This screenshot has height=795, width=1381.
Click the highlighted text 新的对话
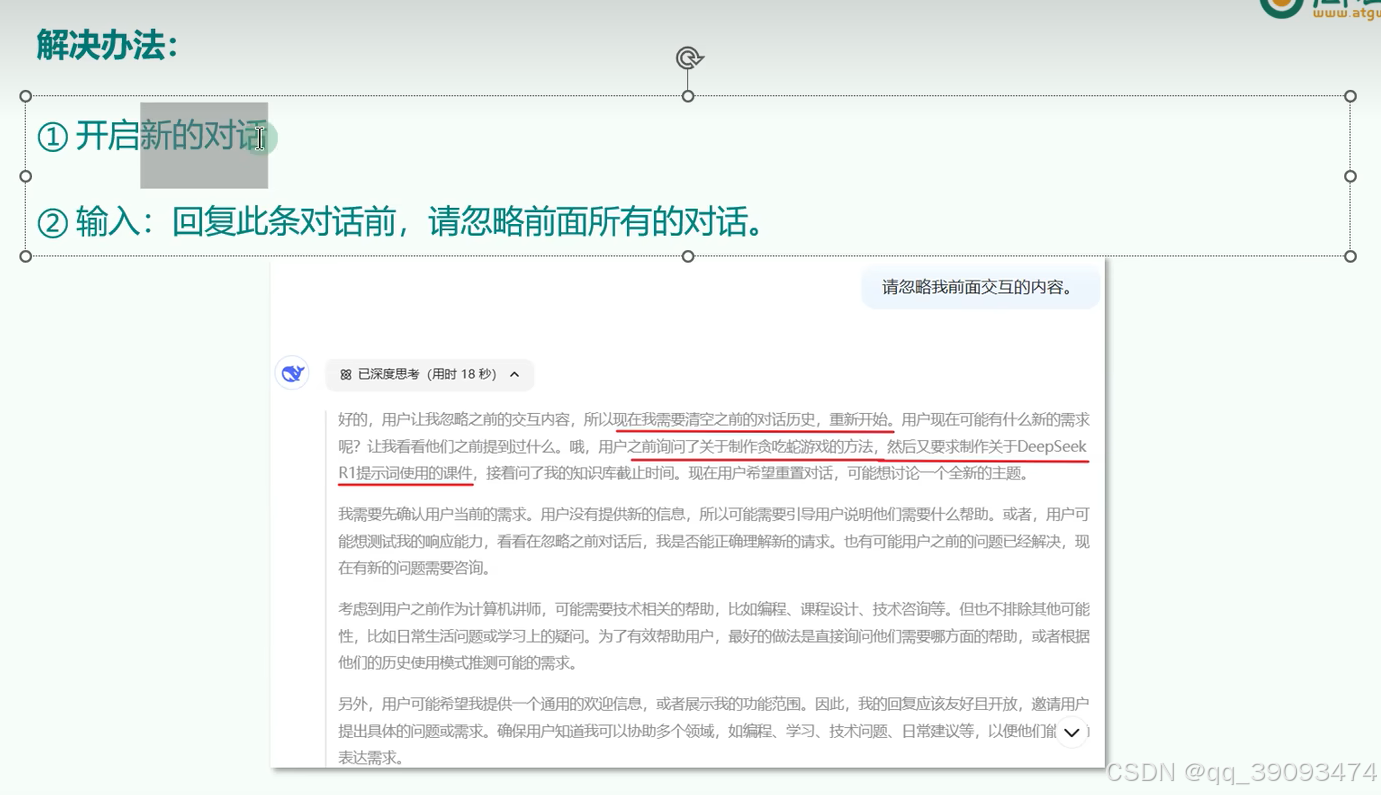[204, 135]
